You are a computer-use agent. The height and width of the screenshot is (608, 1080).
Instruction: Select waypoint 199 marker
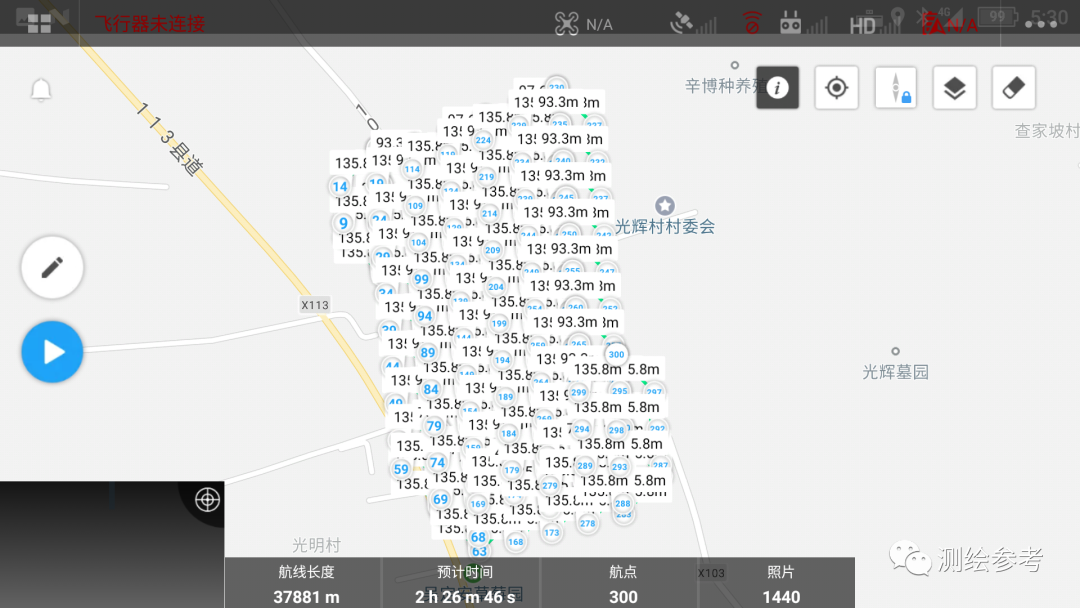point(499,323)
